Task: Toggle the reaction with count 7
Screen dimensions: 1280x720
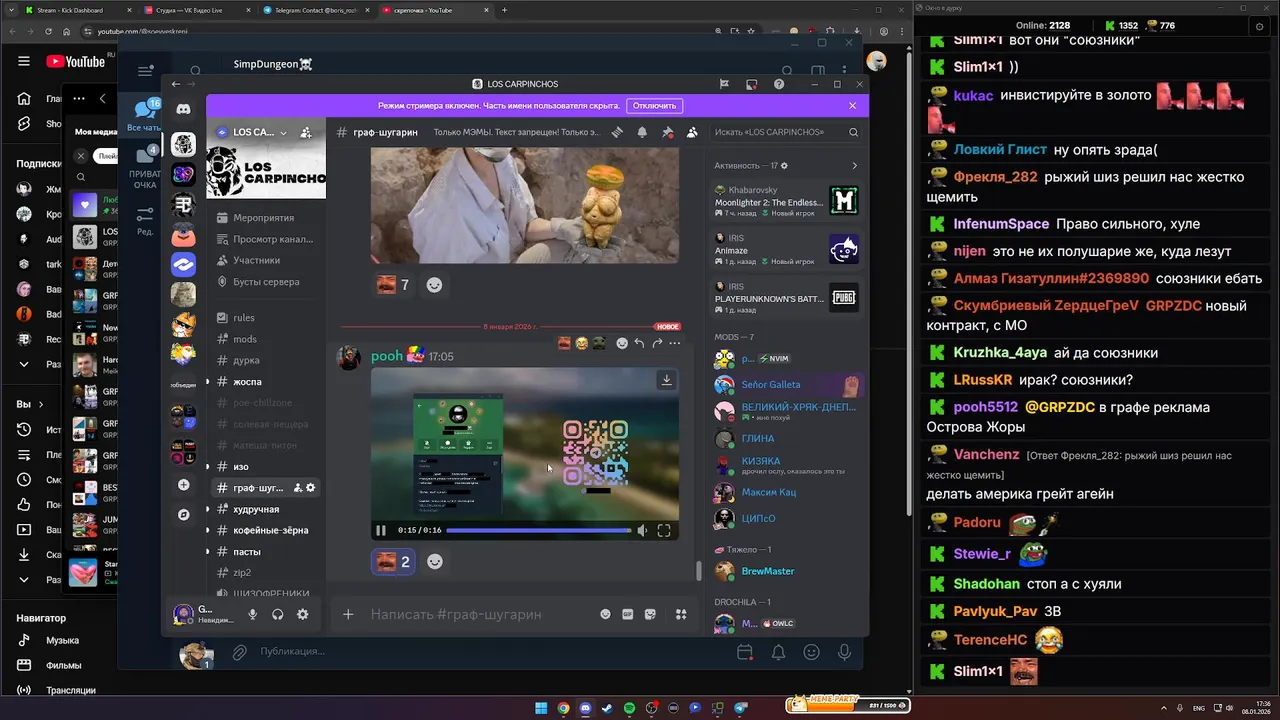Action: (x=393, y=285)
